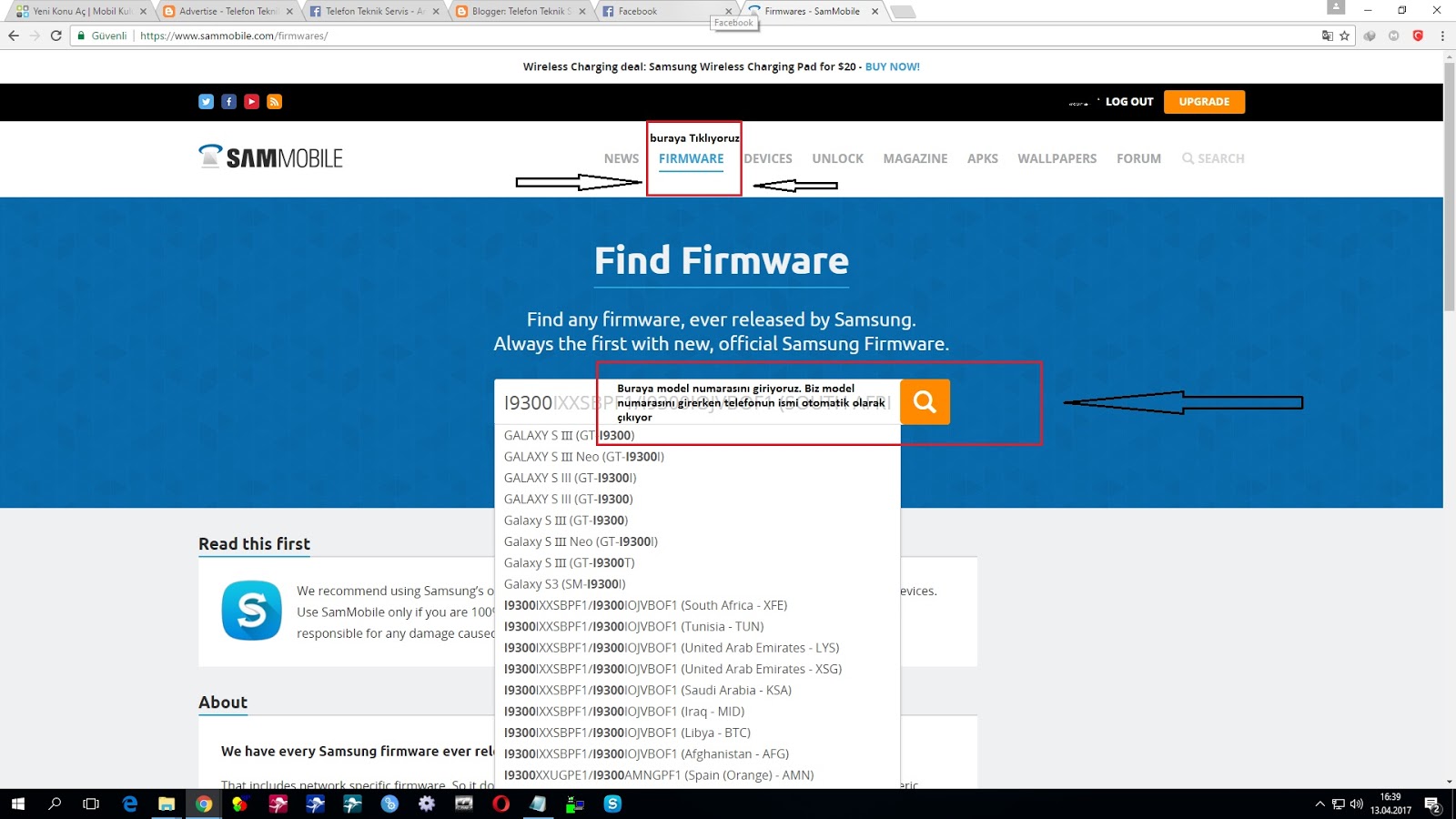Click the browser forward arrow
The image size is (1456, 819).
[x=35, y=35]
